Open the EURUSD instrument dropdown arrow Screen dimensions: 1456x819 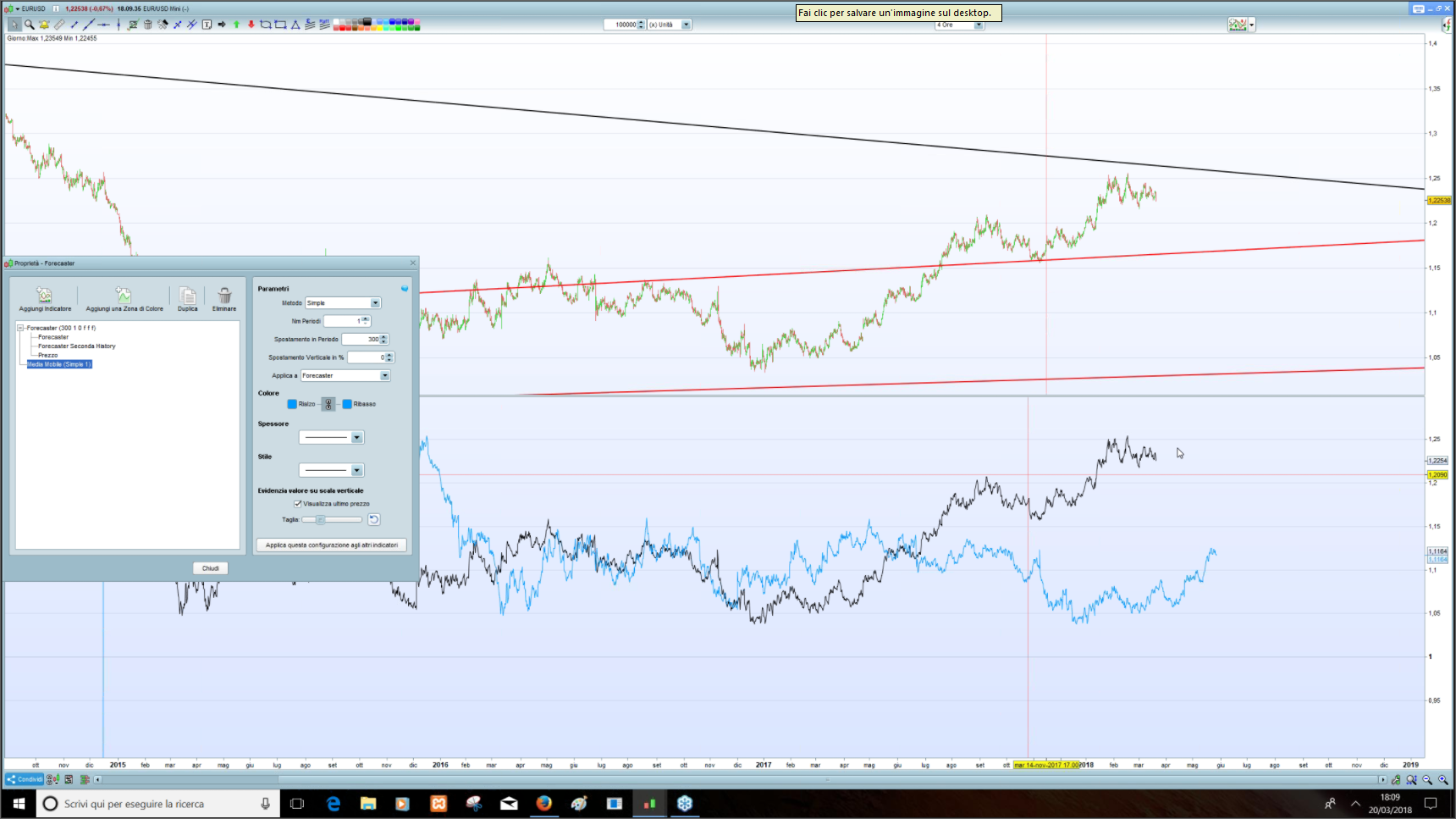(x=17, y=8)
